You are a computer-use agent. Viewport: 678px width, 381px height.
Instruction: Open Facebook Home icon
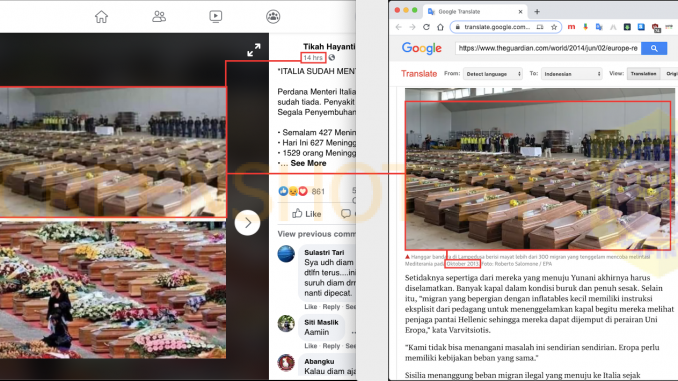click(101, 17)
